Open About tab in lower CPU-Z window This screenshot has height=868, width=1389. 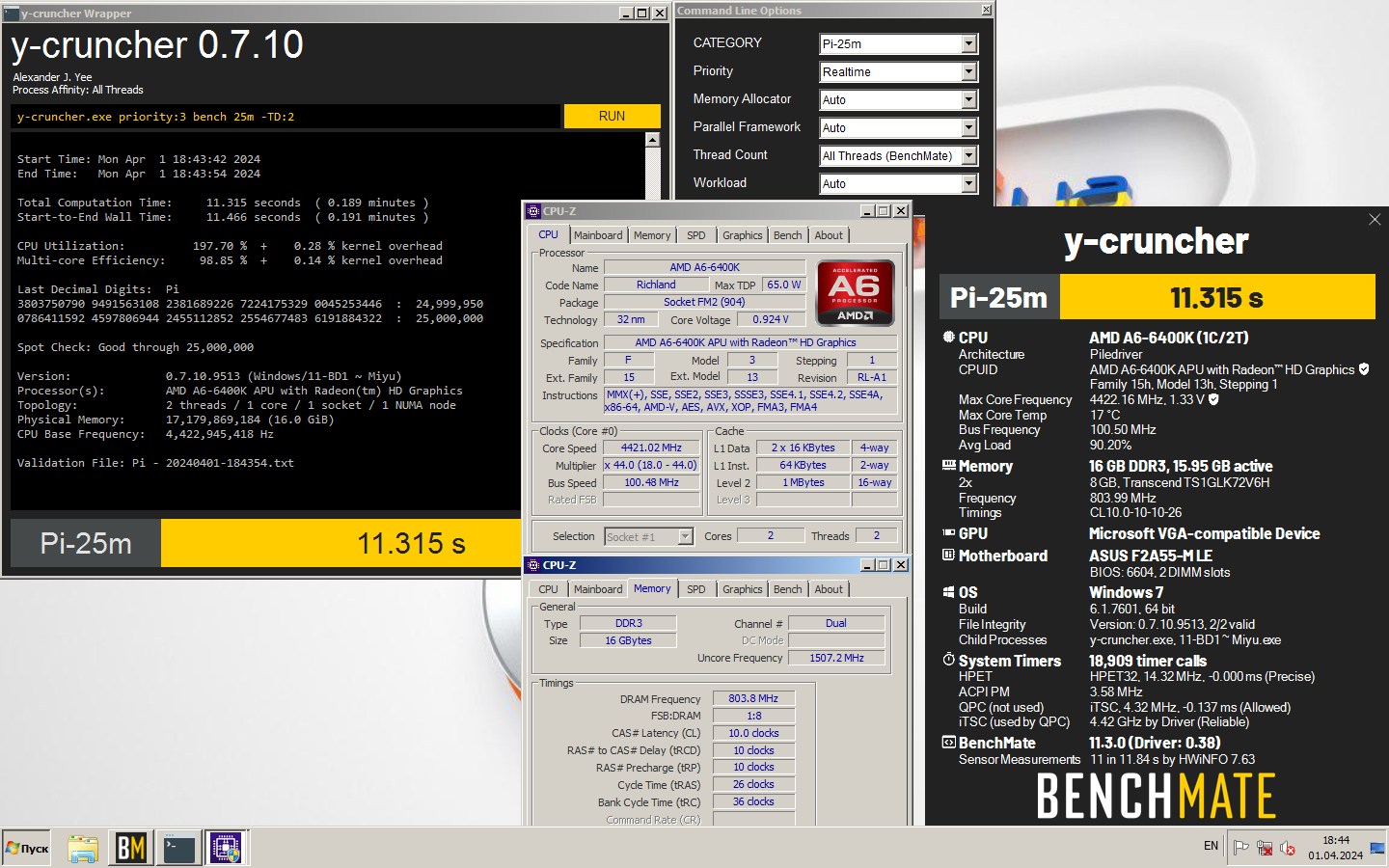coord(829,589)
